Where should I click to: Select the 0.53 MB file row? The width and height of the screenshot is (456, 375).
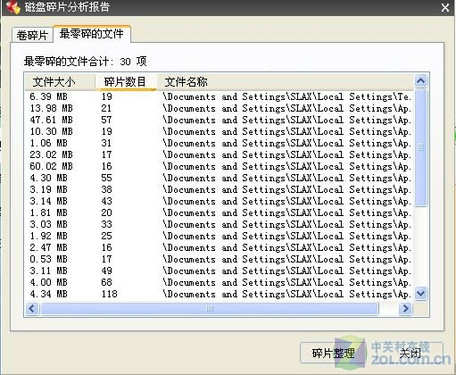(x=219, y=259)
